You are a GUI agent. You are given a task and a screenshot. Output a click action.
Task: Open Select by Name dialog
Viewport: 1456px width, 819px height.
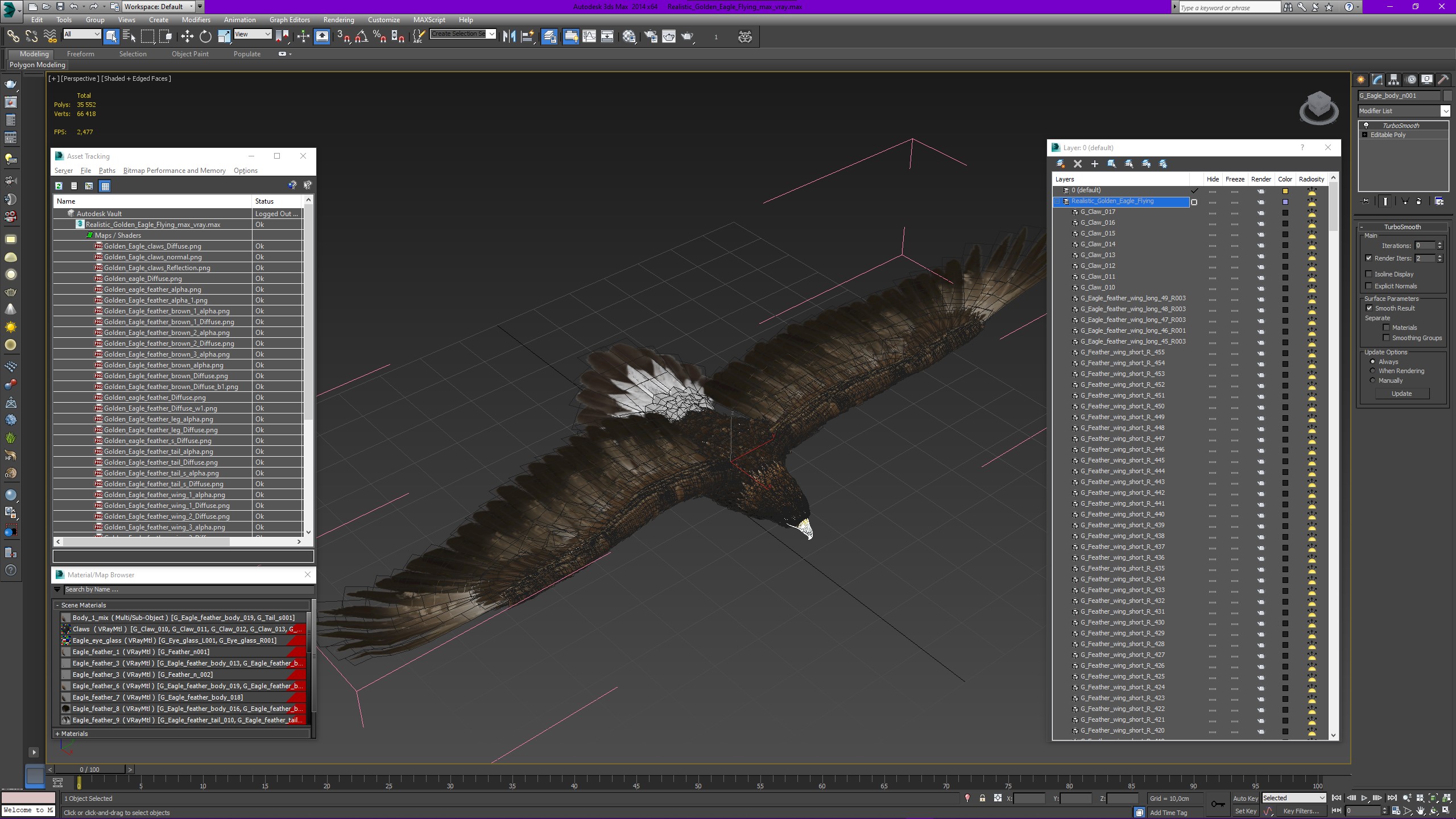(129, 36)
